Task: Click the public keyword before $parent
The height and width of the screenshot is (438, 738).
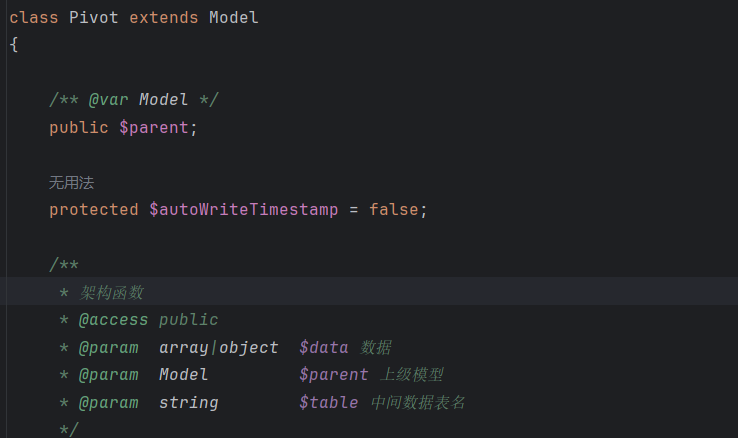Action: [x=79, y=127]
